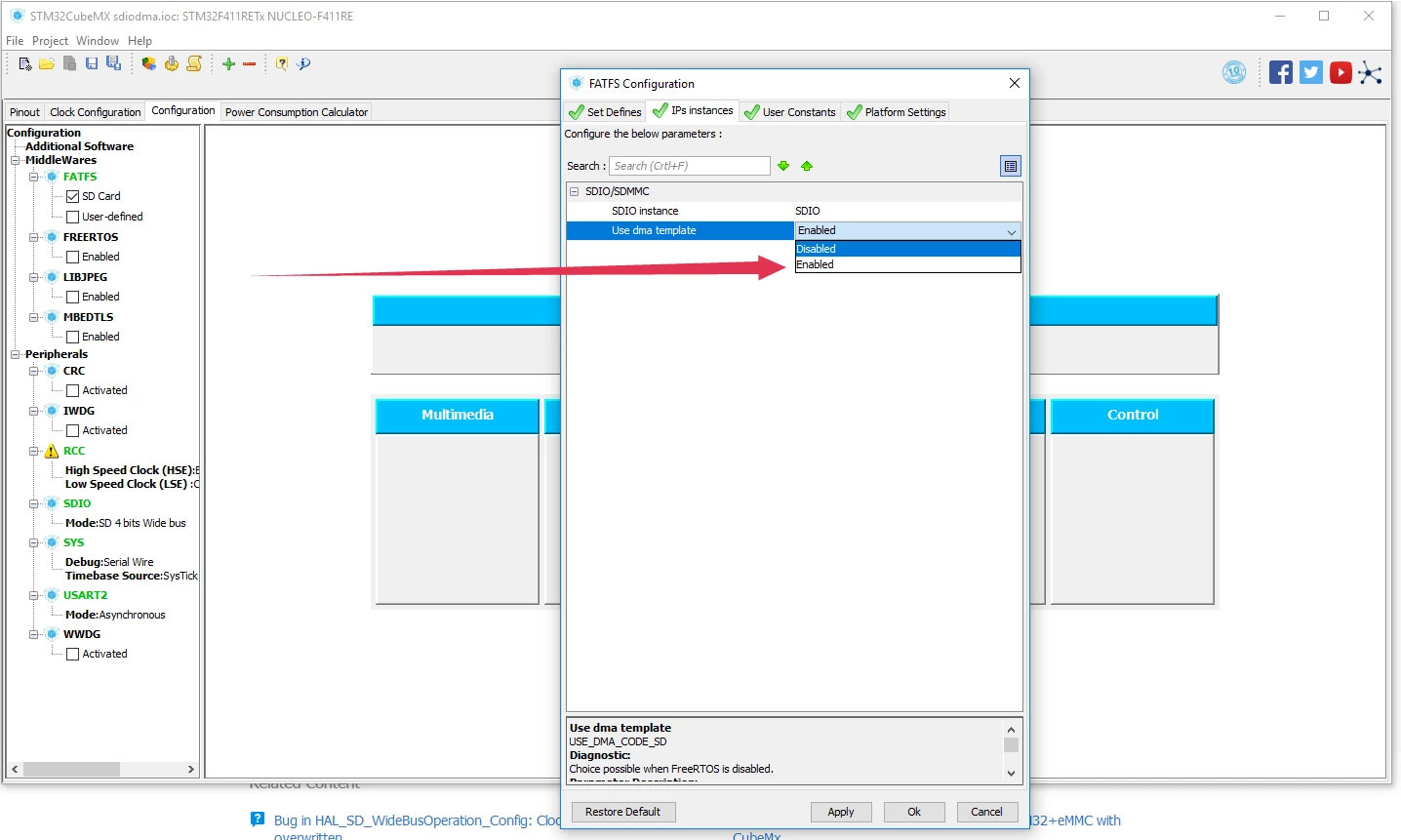Choose Disabled in the dropdown list
The image size is (1401, 840).
907,249
